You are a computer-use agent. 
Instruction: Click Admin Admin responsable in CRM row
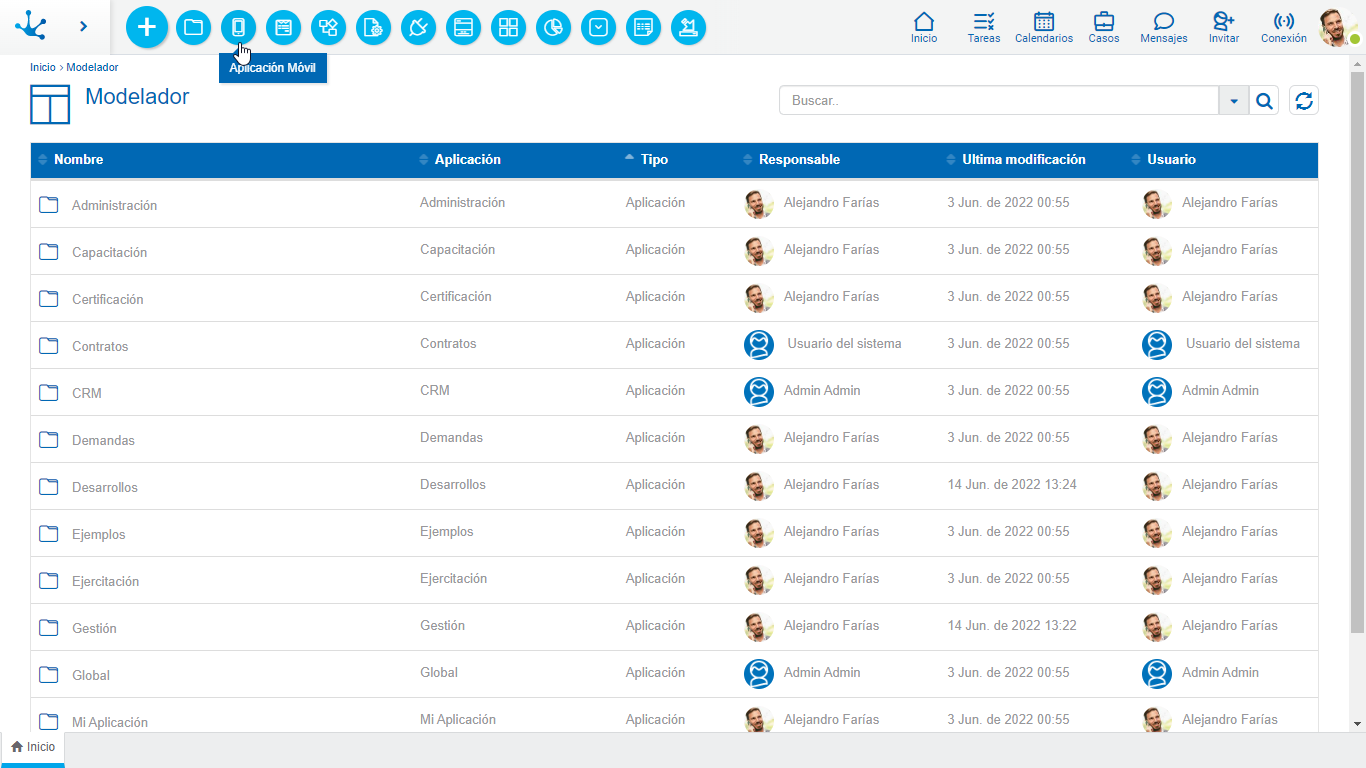point(822,390)
